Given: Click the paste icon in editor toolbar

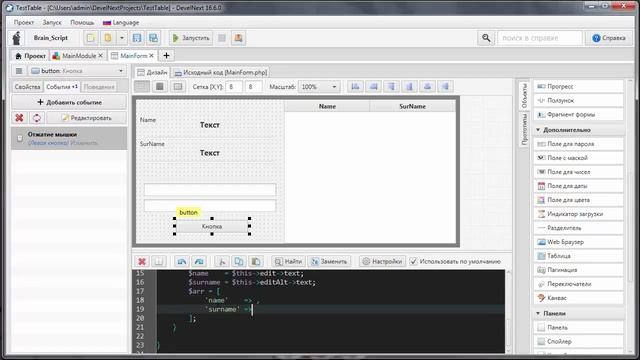Looking at the screenshot, I should point(256,261).
